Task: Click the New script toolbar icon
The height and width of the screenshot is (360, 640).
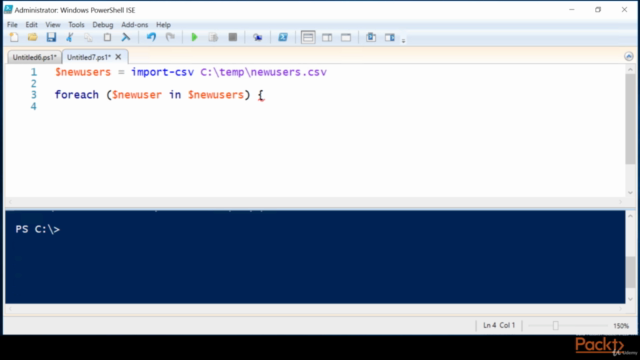Action: pos(14,38)
